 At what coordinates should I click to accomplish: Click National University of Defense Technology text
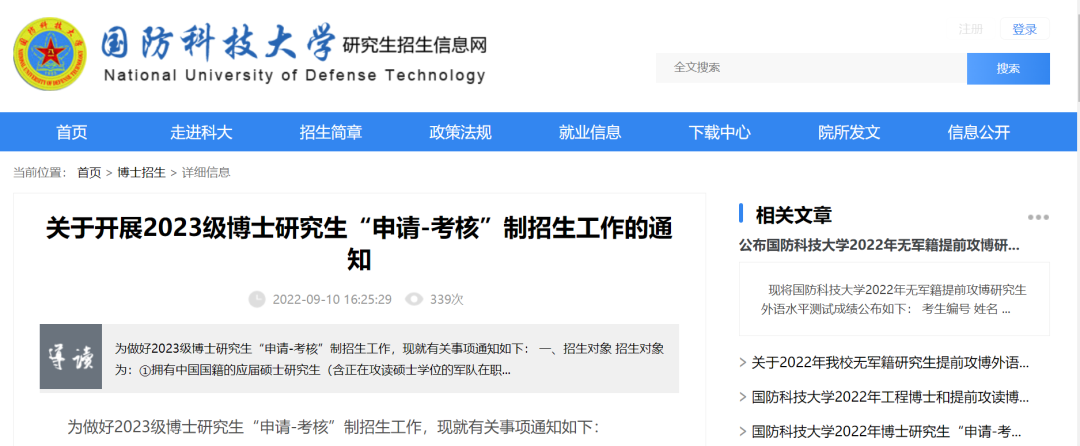295,76
